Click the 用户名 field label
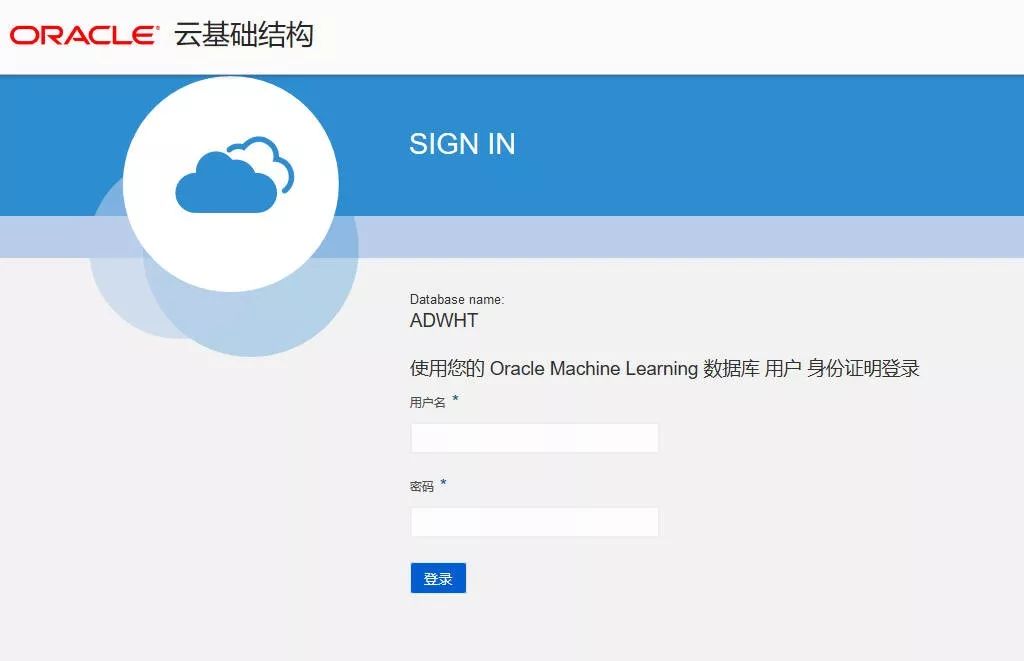Screen dimensions: 1024x661 pyautogui.click(x=428, y=402)
